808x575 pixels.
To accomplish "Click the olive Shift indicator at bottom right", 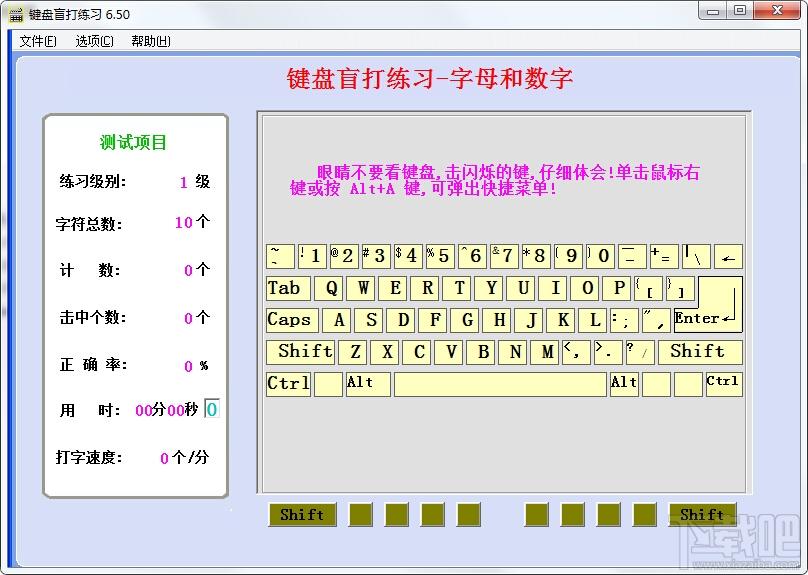I will coord(702,515).
